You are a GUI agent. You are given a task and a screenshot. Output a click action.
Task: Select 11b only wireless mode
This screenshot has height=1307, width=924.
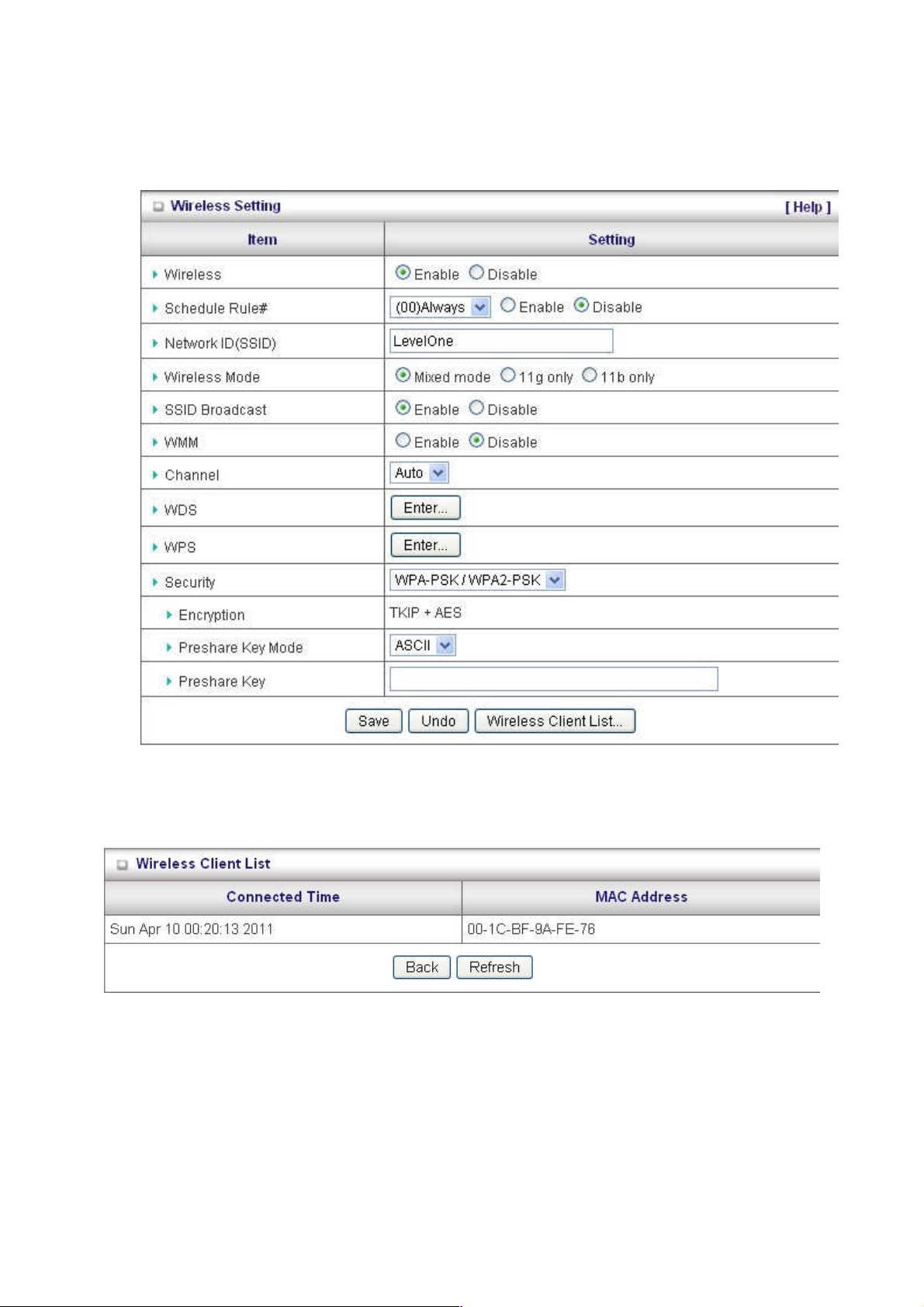point(590,375)
